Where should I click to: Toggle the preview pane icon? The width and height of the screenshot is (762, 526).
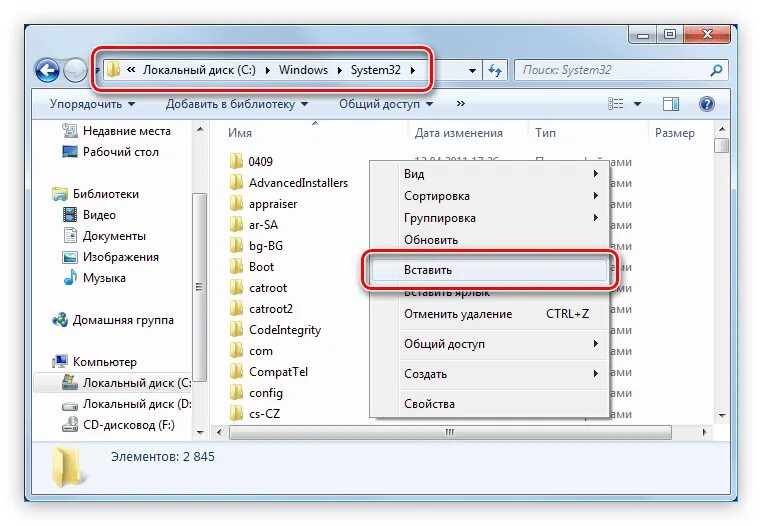point(671,104)
